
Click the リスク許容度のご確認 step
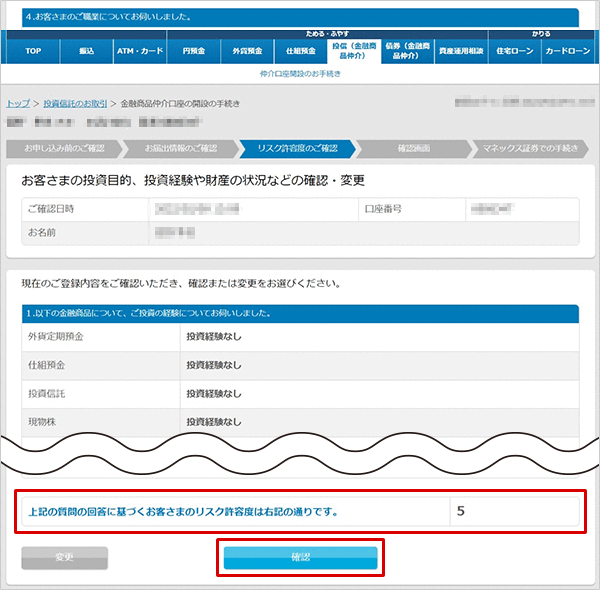point(297,149)
